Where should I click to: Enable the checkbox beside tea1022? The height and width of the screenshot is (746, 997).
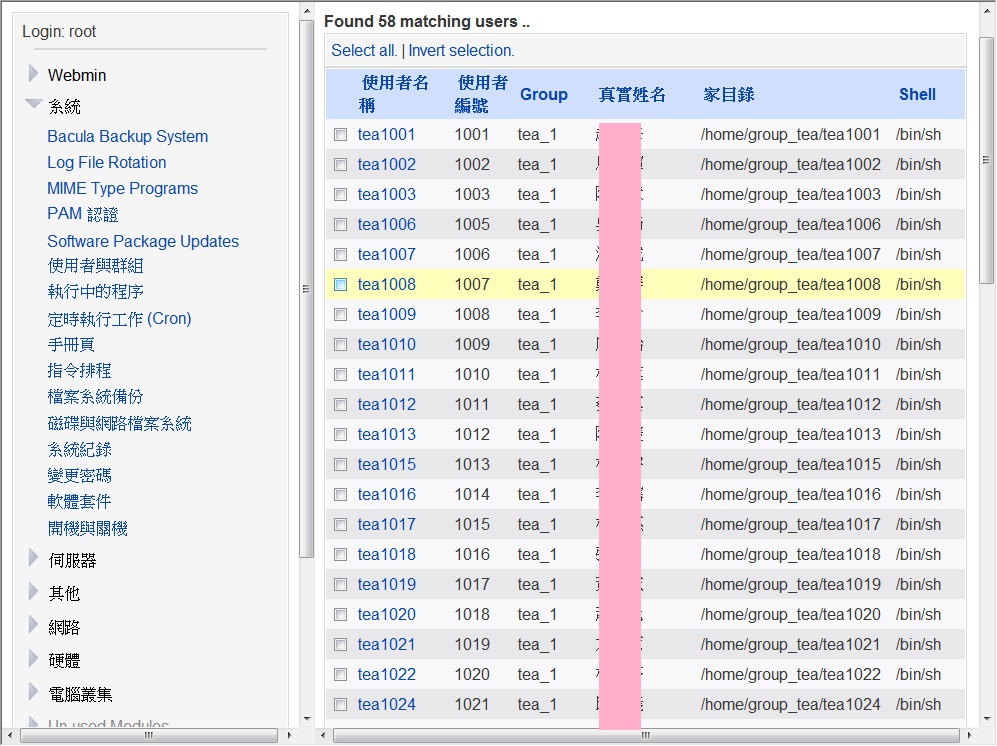coord(341,674)
